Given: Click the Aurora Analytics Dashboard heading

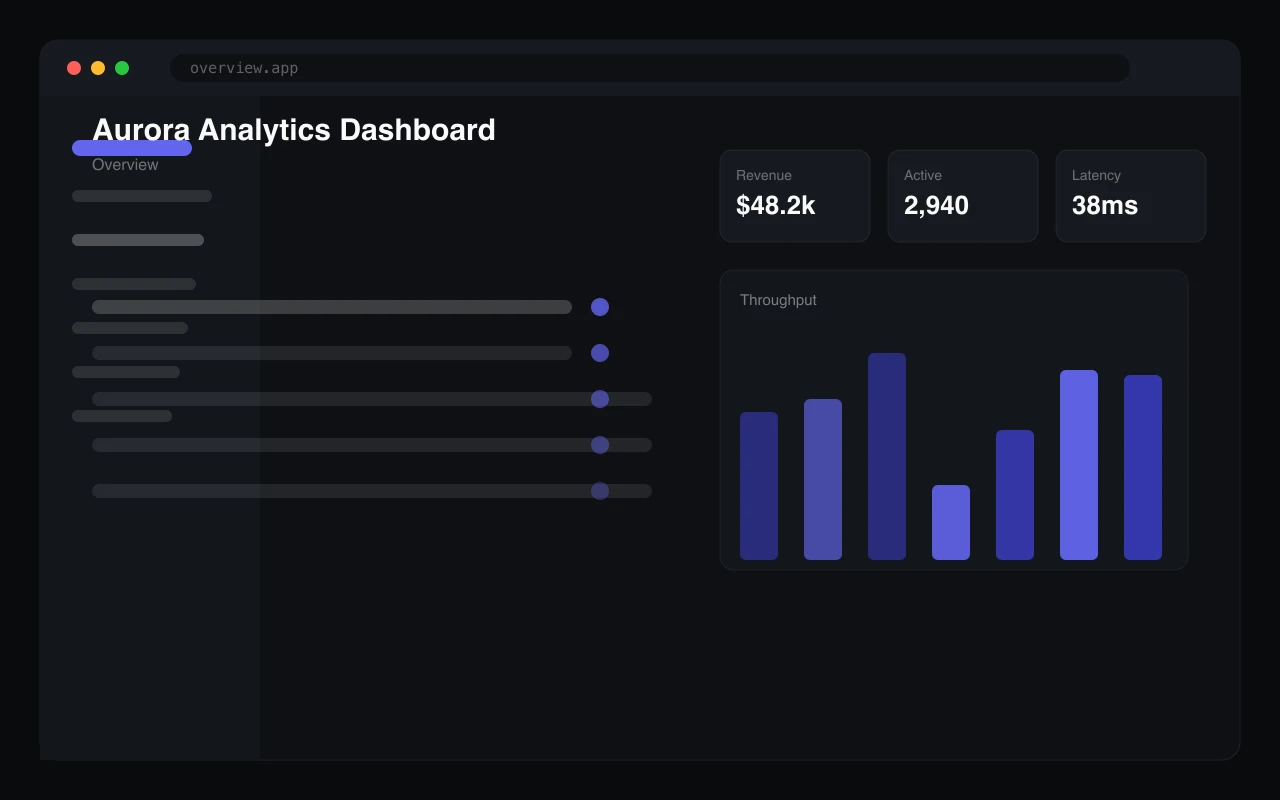Looking at the screenshot, I should [294, 130].
